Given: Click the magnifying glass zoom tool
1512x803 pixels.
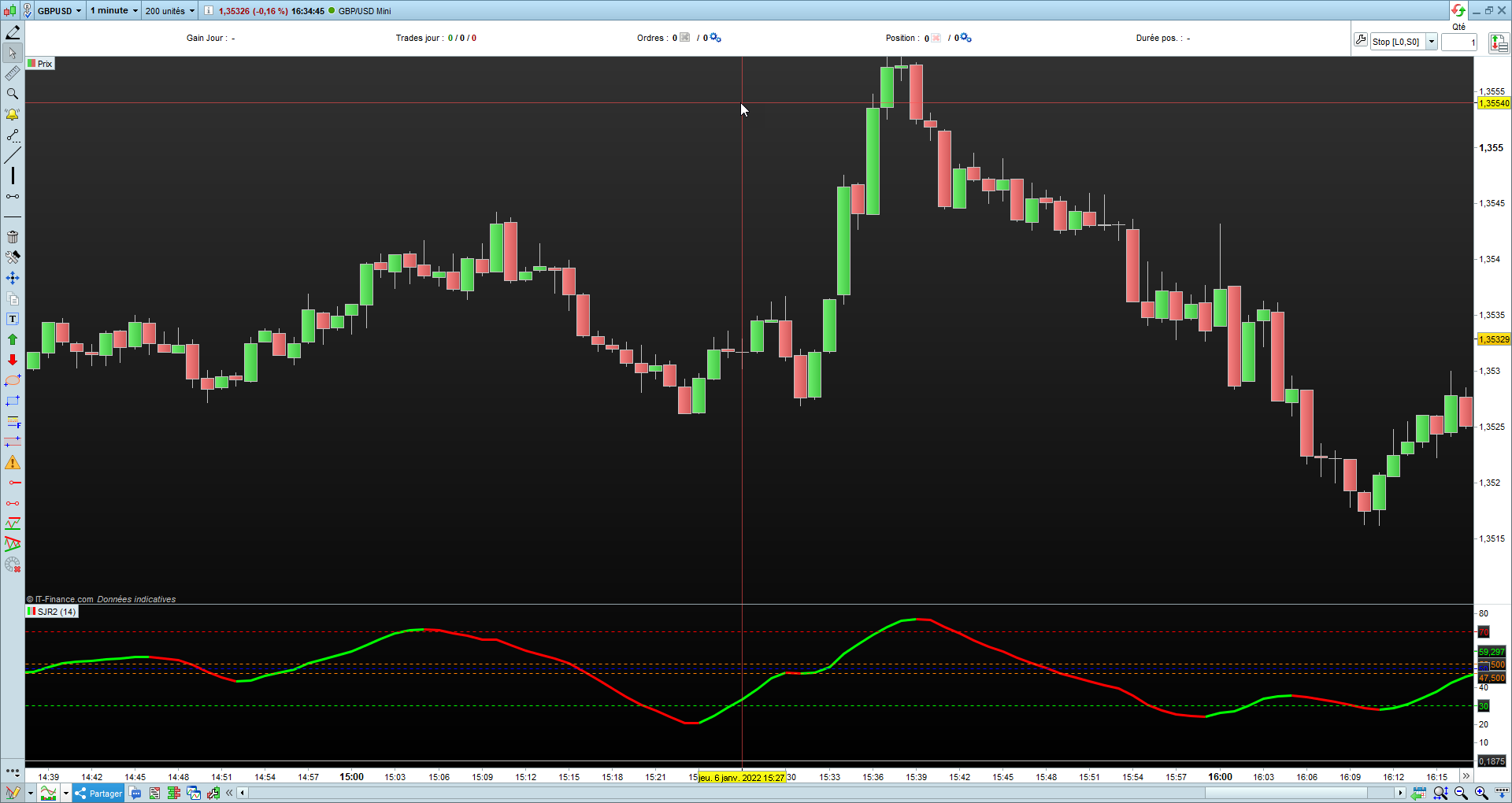Looking at the screenshot, I should click(13, 94).
